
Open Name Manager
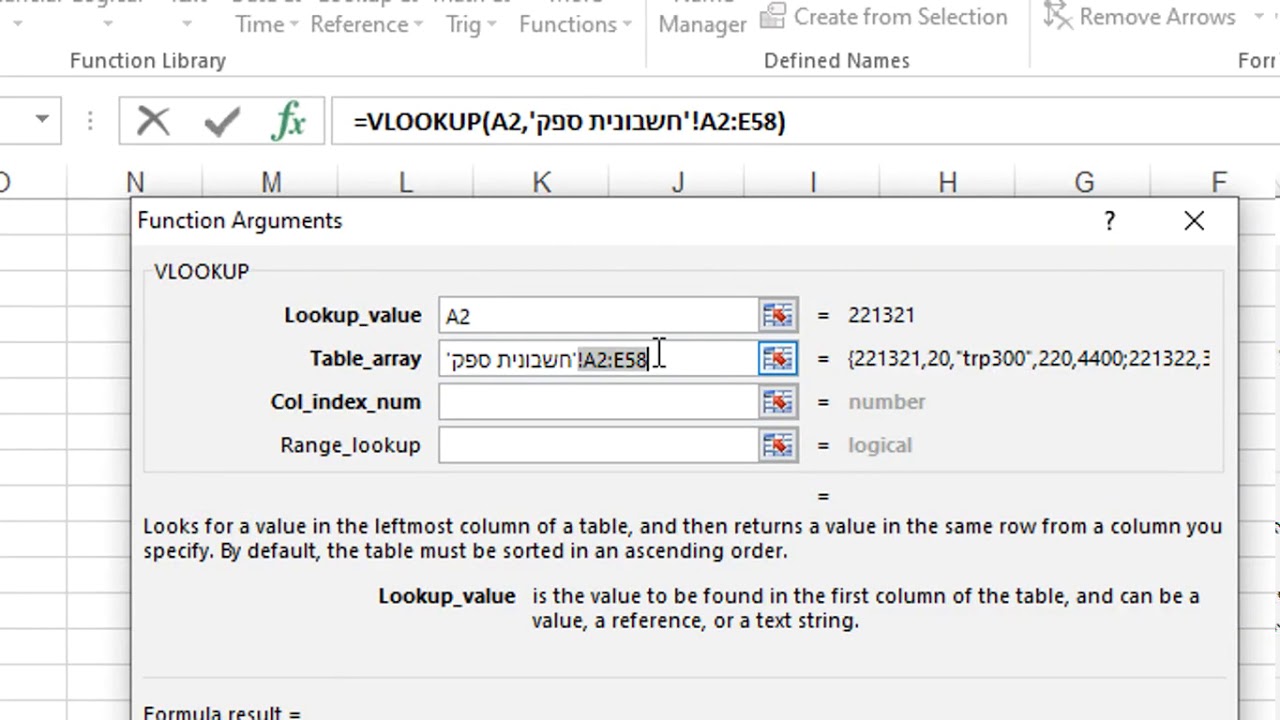click(702, 18)
